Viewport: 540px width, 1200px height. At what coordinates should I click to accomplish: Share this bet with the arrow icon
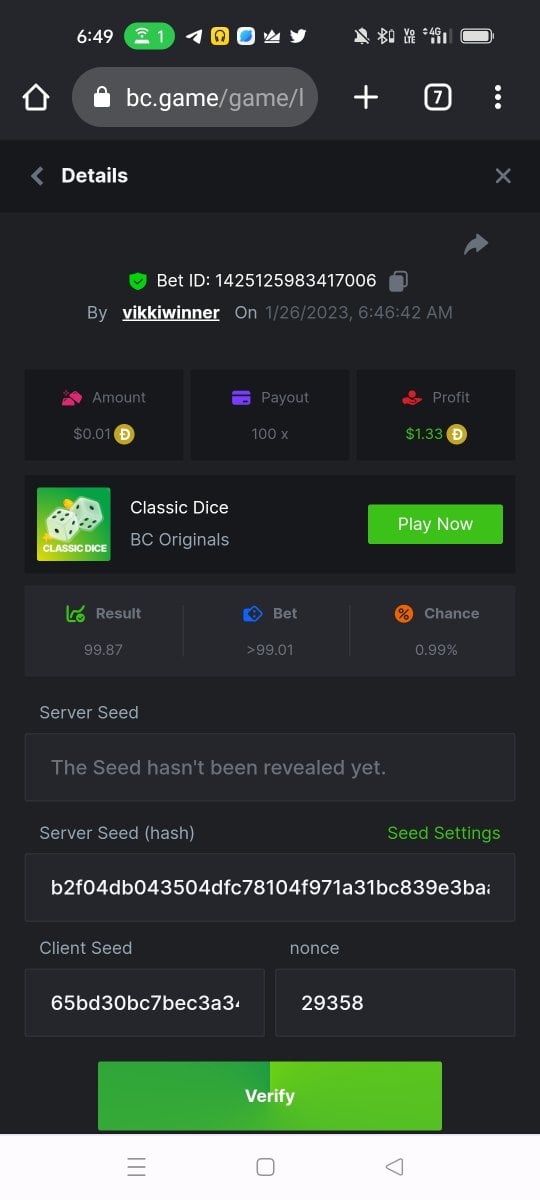pos(476,244)
